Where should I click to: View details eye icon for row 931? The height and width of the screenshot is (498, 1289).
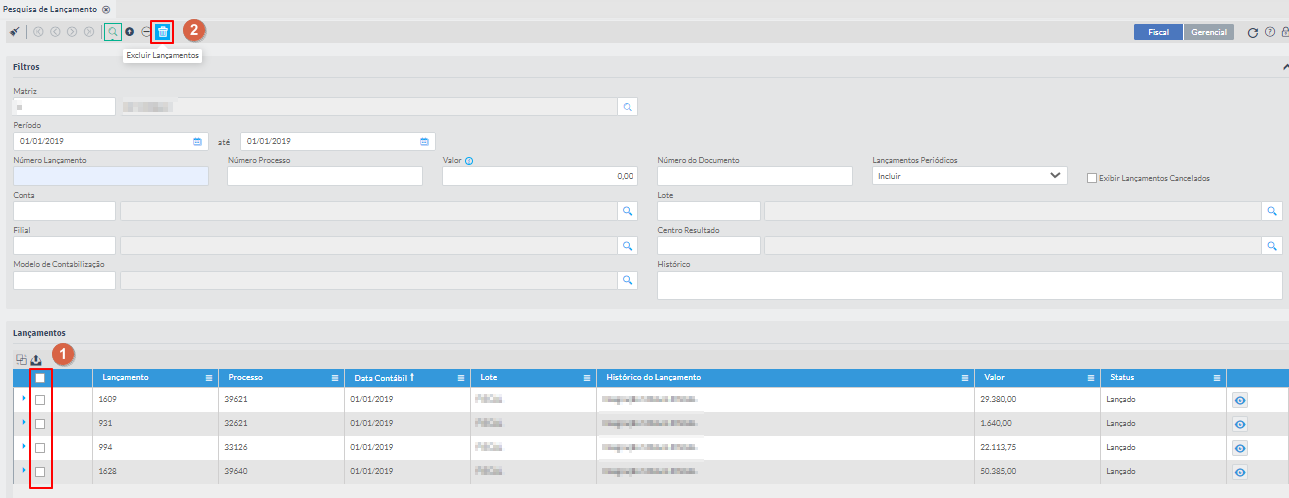1240,424
